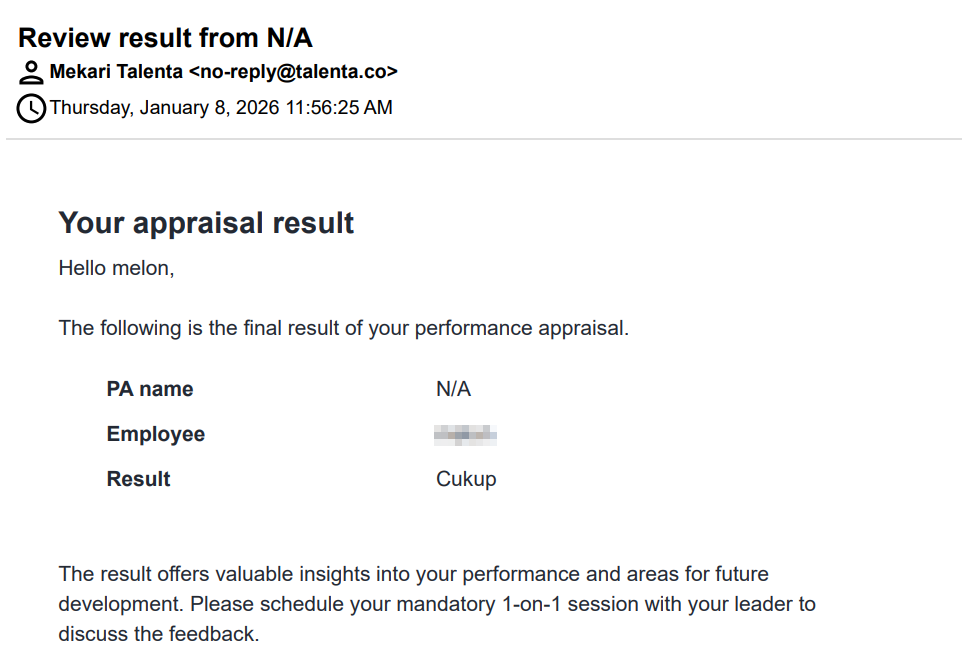The height and width of the screenshot is (666, 962).
Task: Click the "Result" row label
Action: 139,479
